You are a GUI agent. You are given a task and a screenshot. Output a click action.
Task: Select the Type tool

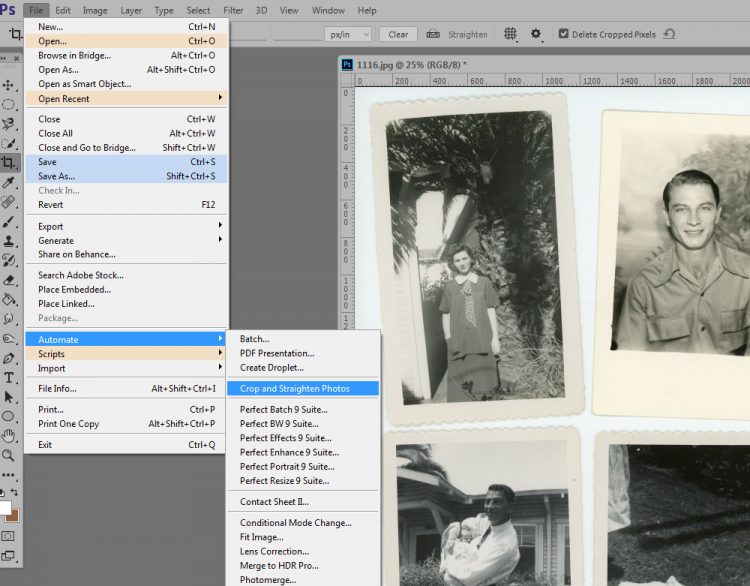[x=8, y=378]
